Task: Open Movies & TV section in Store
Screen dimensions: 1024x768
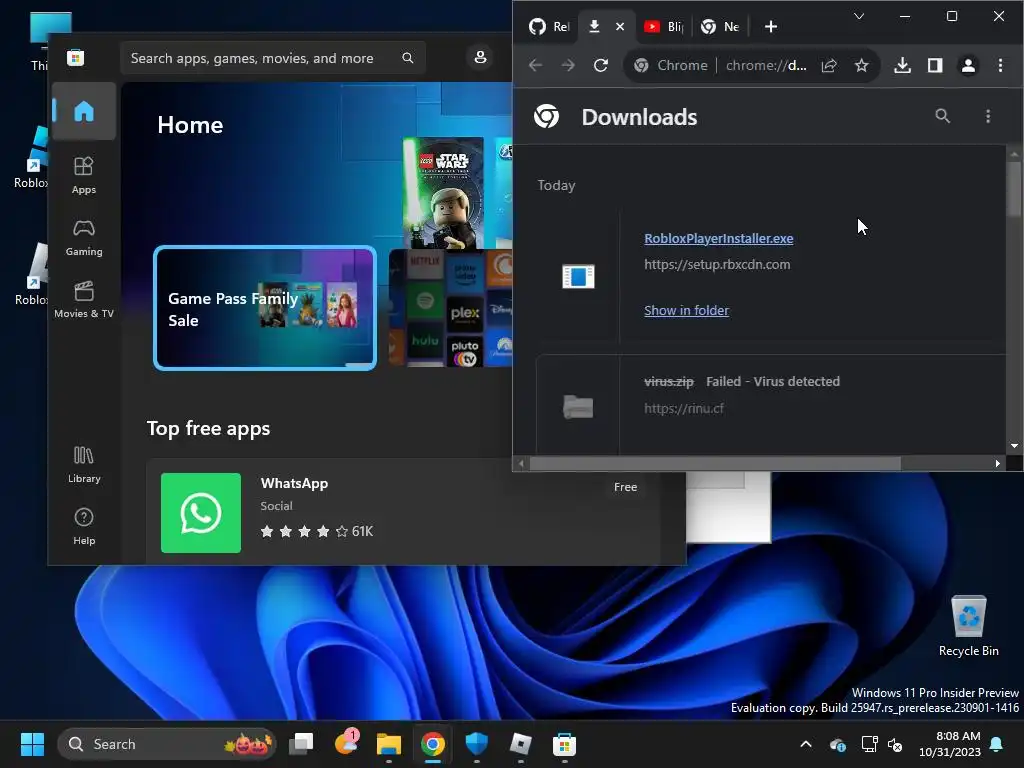Action: coord(84,300)
